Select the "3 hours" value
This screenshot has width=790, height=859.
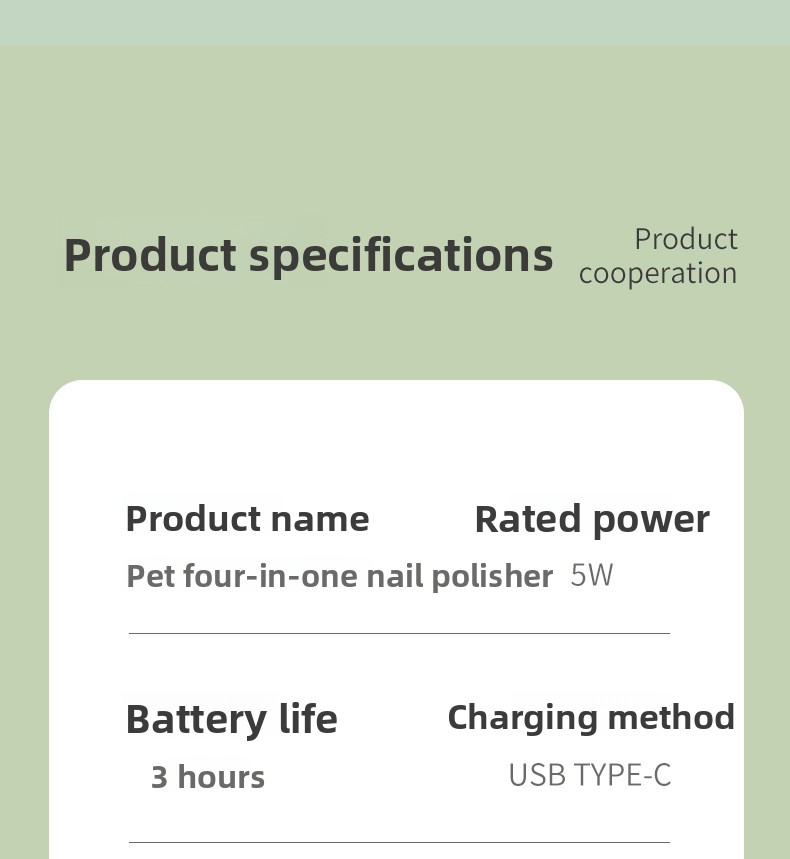coord(208,777)
